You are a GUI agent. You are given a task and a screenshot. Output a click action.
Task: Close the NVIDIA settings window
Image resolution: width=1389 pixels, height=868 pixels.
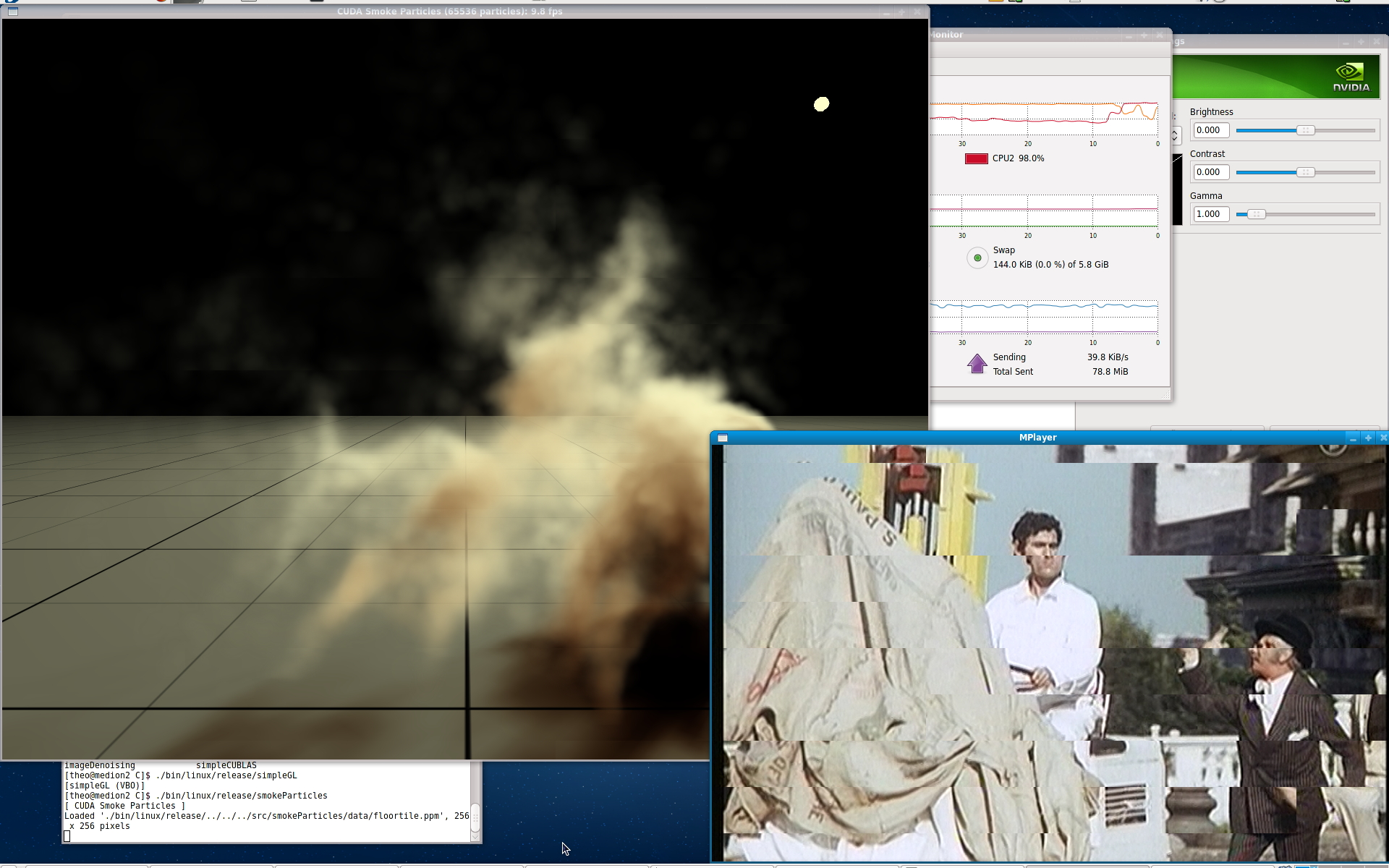point(1377,42)
